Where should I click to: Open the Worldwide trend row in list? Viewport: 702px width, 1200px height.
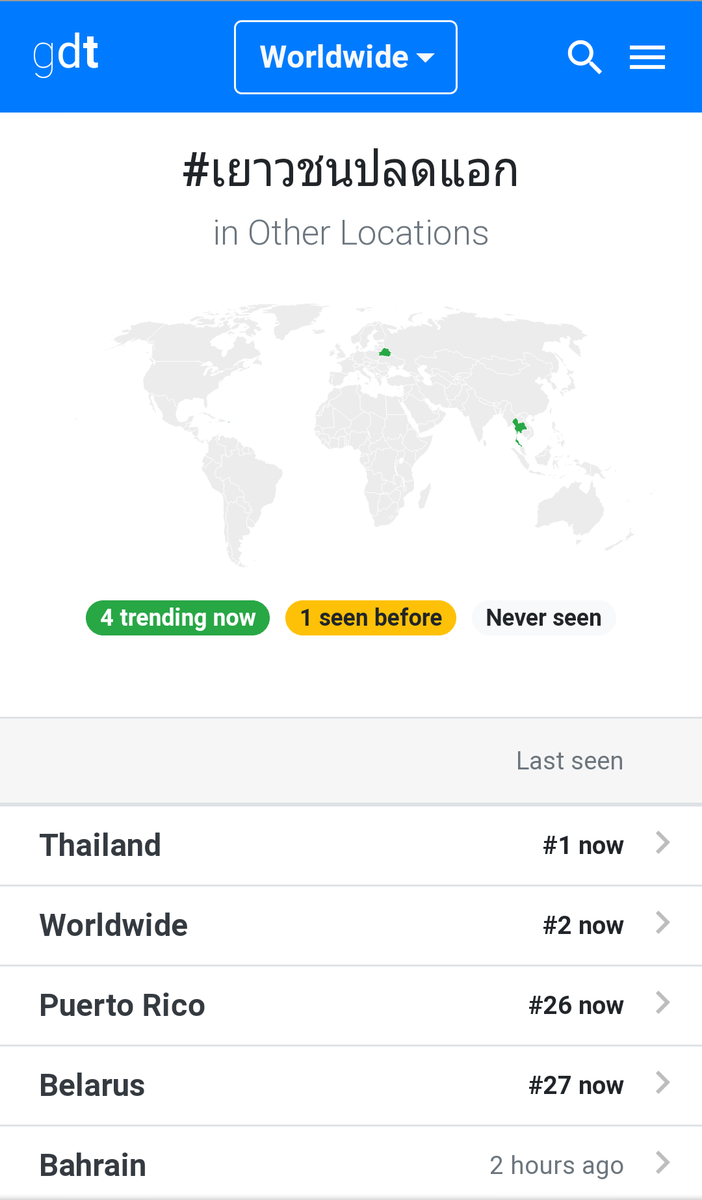click(x=351, y=925)
